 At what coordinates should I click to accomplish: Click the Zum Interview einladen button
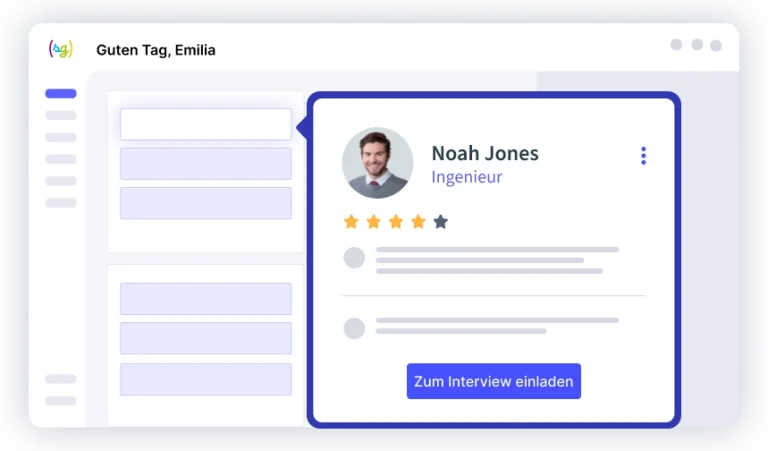[x=494, y=381]
